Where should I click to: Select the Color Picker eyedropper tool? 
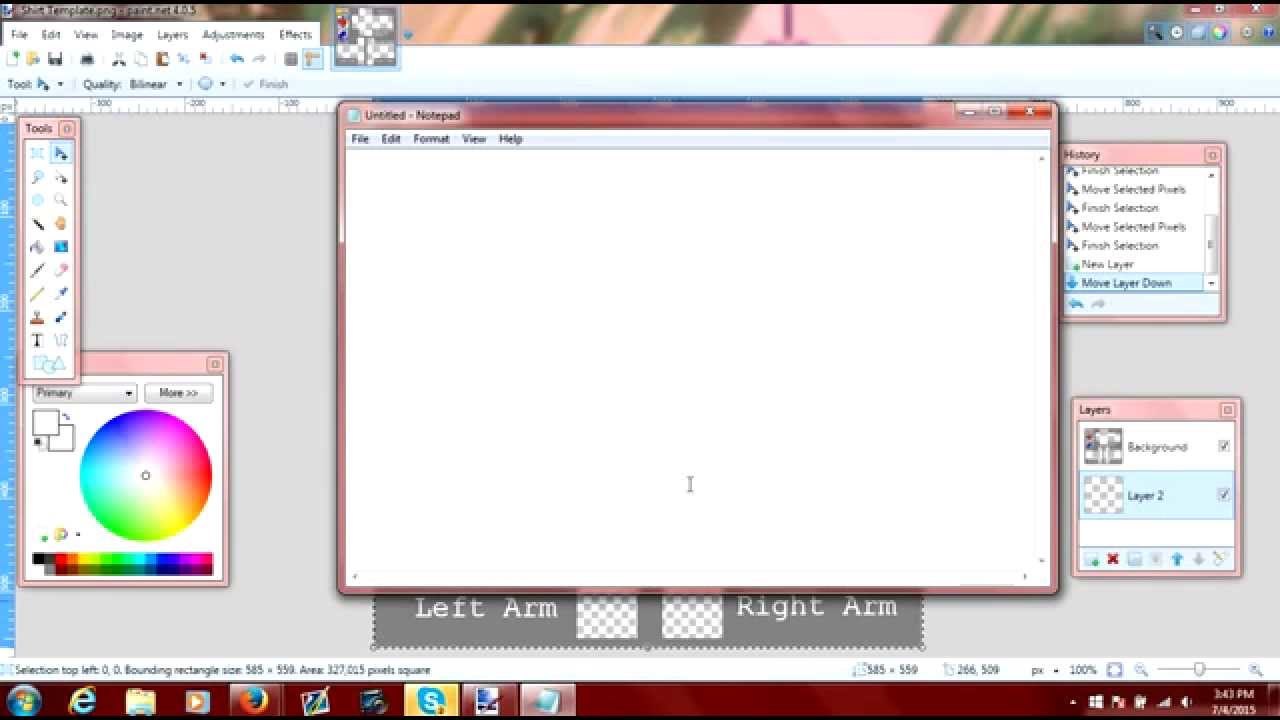[61, 294]
